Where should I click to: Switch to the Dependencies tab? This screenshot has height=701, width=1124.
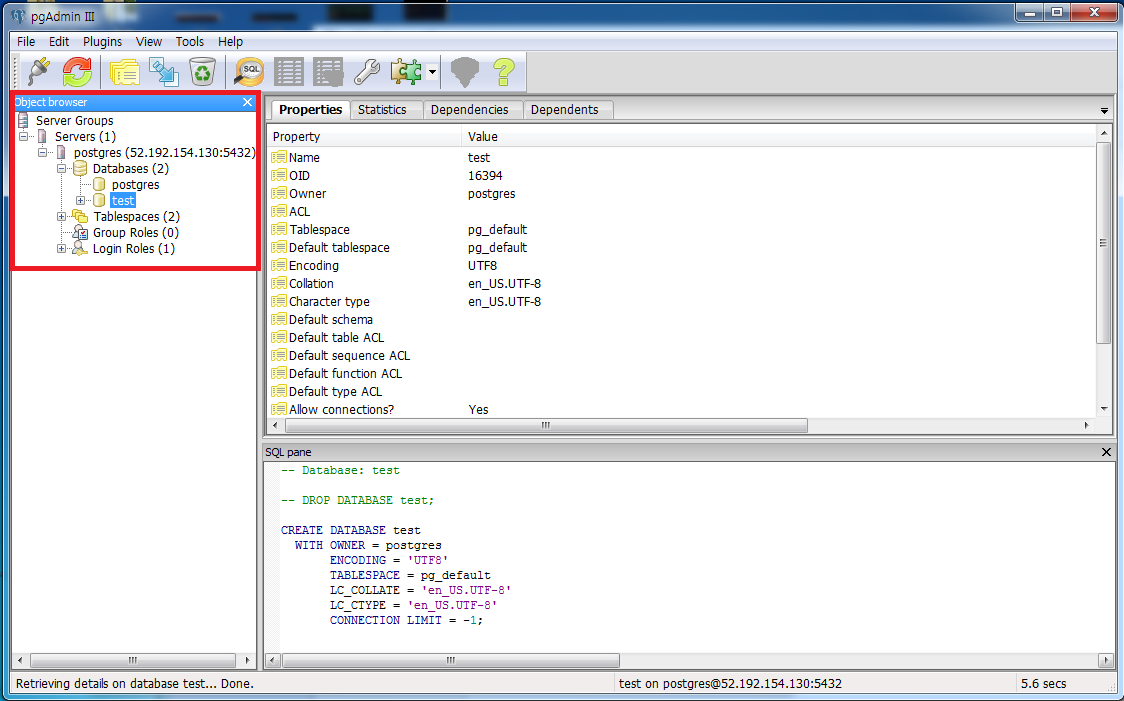[472, 110]
